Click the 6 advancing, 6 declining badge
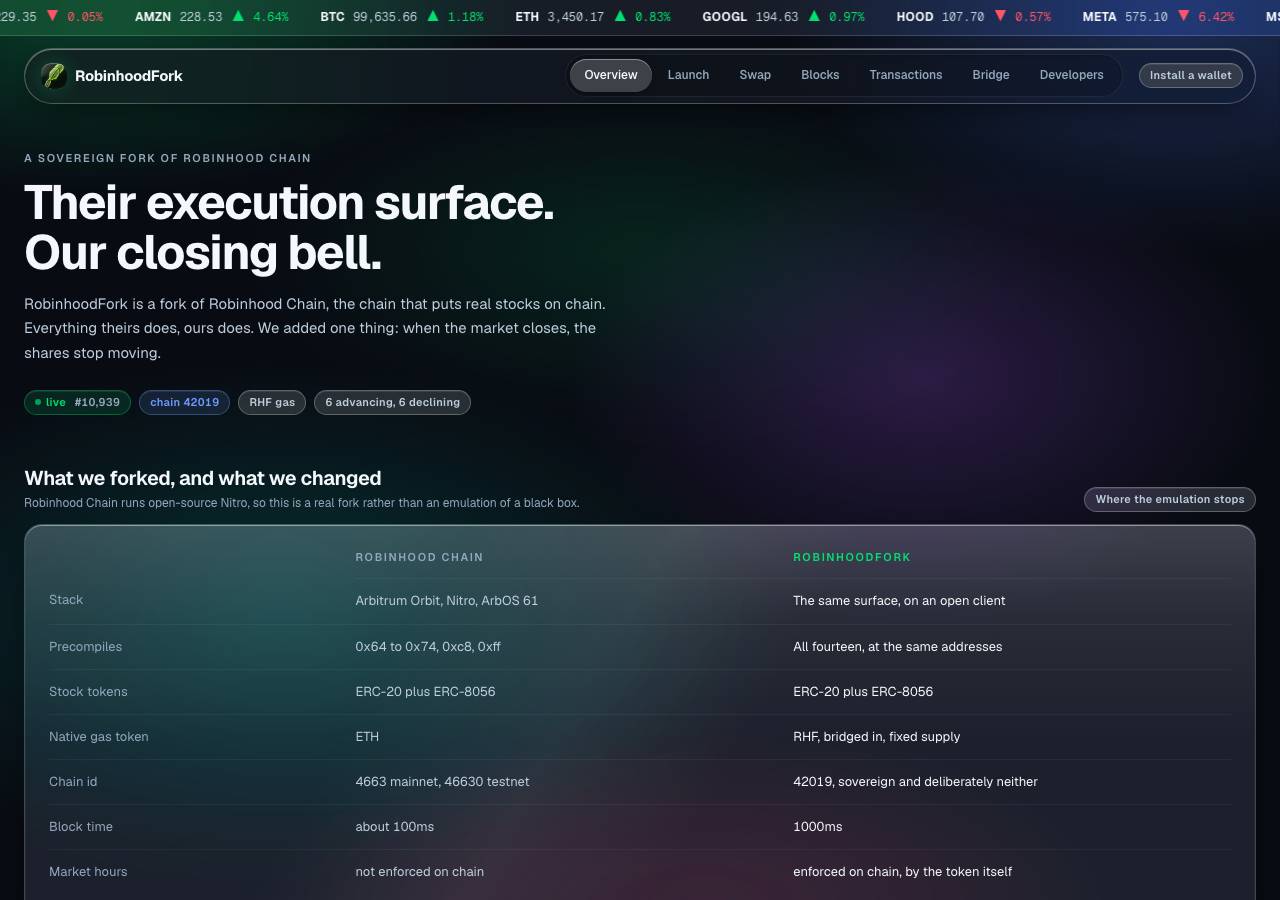Image resolution: width=1280 pixels, height=900 pixels. click(392, 402)
